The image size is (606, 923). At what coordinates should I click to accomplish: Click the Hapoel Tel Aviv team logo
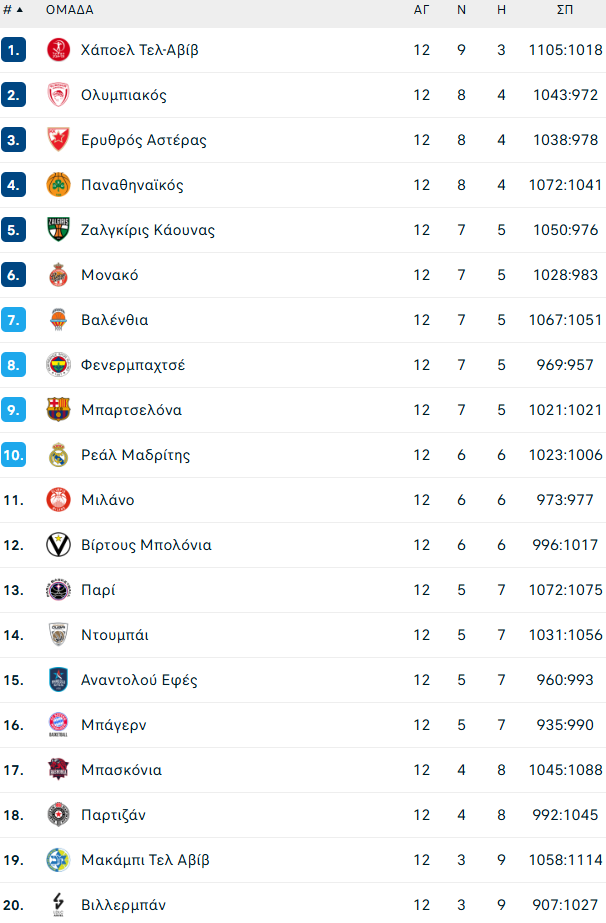pyautogui.click(x=59, y=50)
